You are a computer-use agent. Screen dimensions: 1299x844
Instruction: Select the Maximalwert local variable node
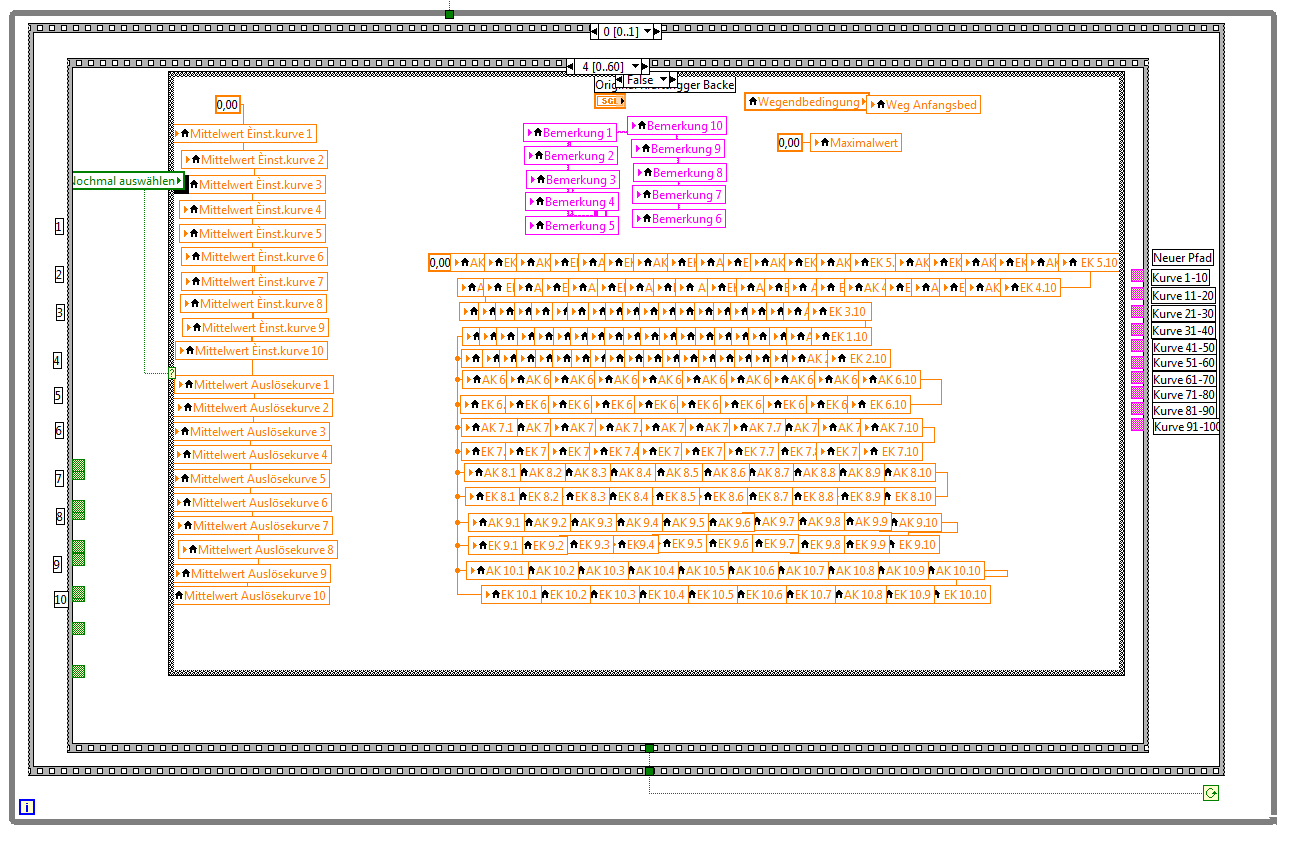tap(855, 143)
